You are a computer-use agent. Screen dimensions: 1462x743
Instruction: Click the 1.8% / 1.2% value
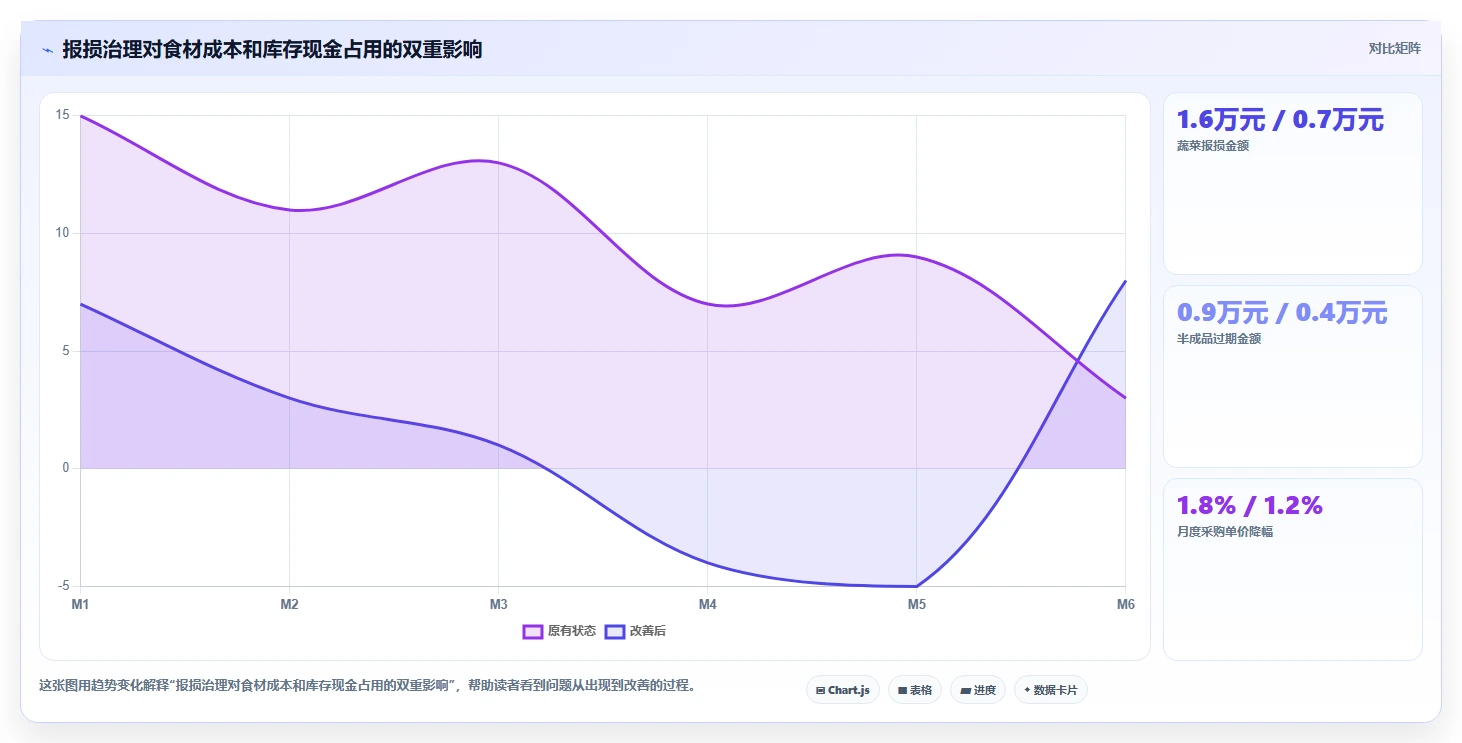coord(1250,506)
